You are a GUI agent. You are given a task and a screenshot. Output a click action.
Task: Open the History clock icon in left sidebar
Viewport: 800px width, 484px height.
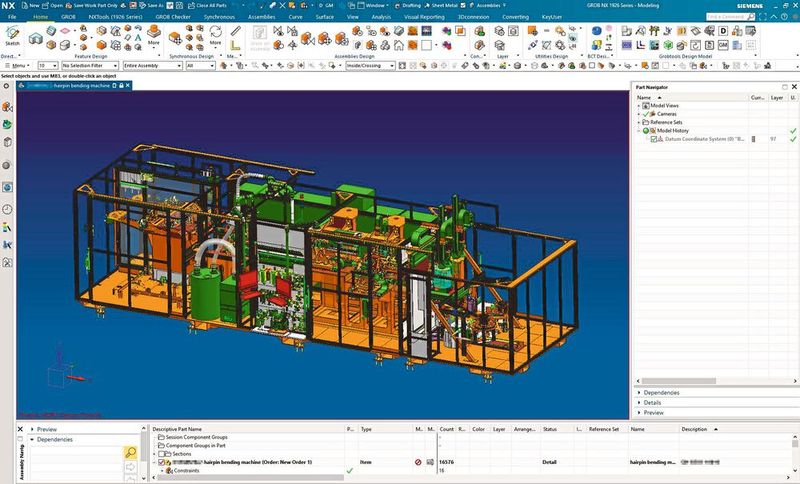point(7,210)
